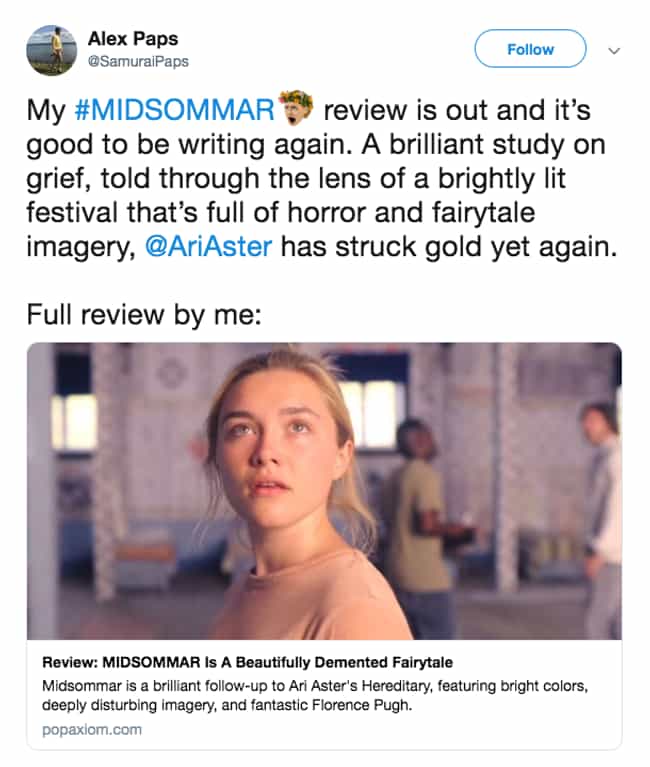Click the flower crown emoji icon

296,108
